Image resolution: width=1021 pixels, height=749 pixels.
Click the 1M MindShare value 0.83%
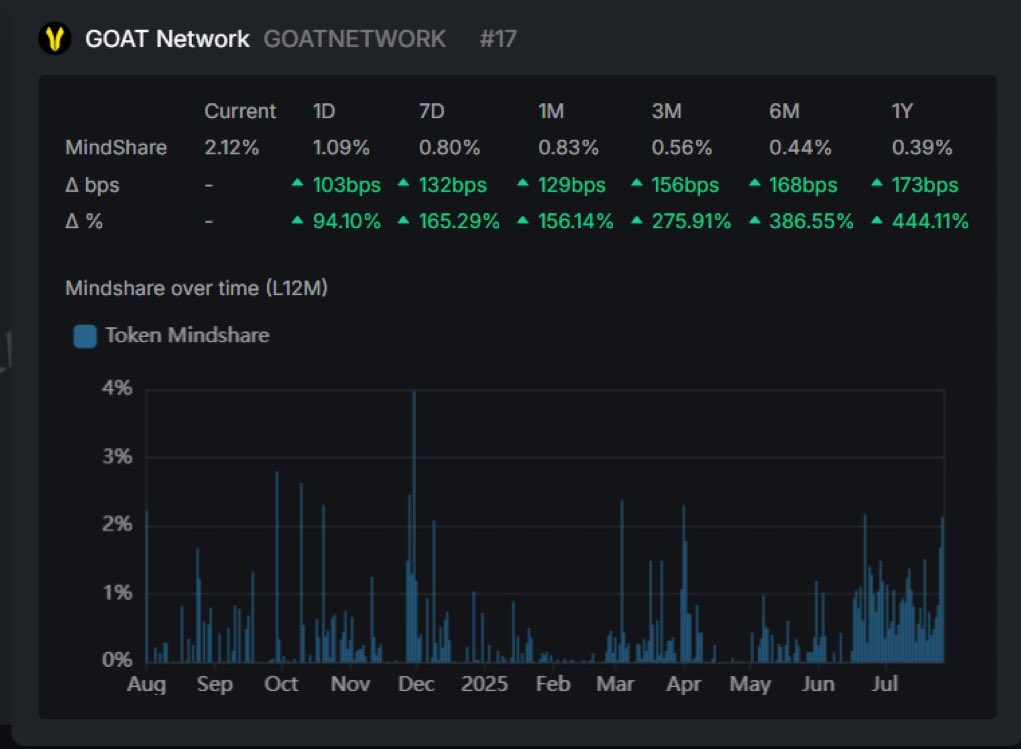pyautogui.click(x=568, y=148)
